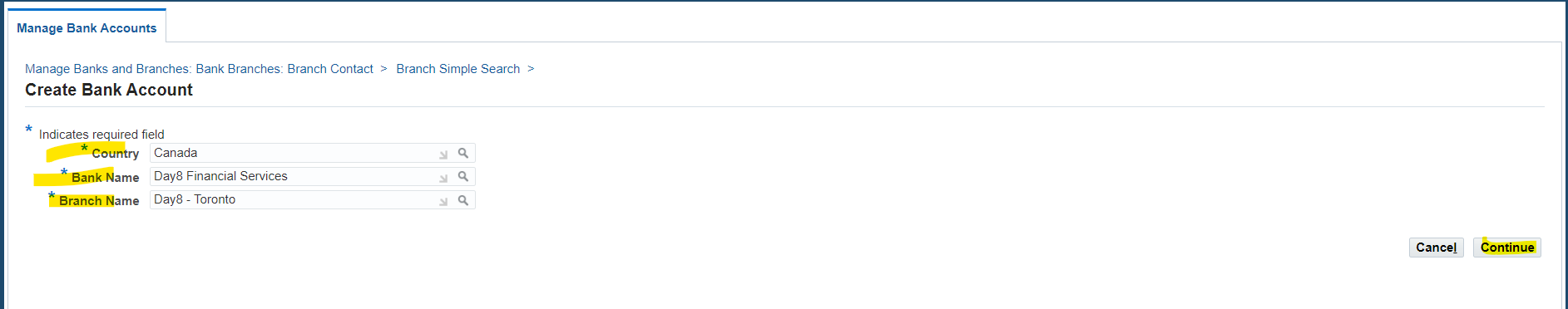Click the Branch Name field's small arrow icon

click(x=443, y=201)
